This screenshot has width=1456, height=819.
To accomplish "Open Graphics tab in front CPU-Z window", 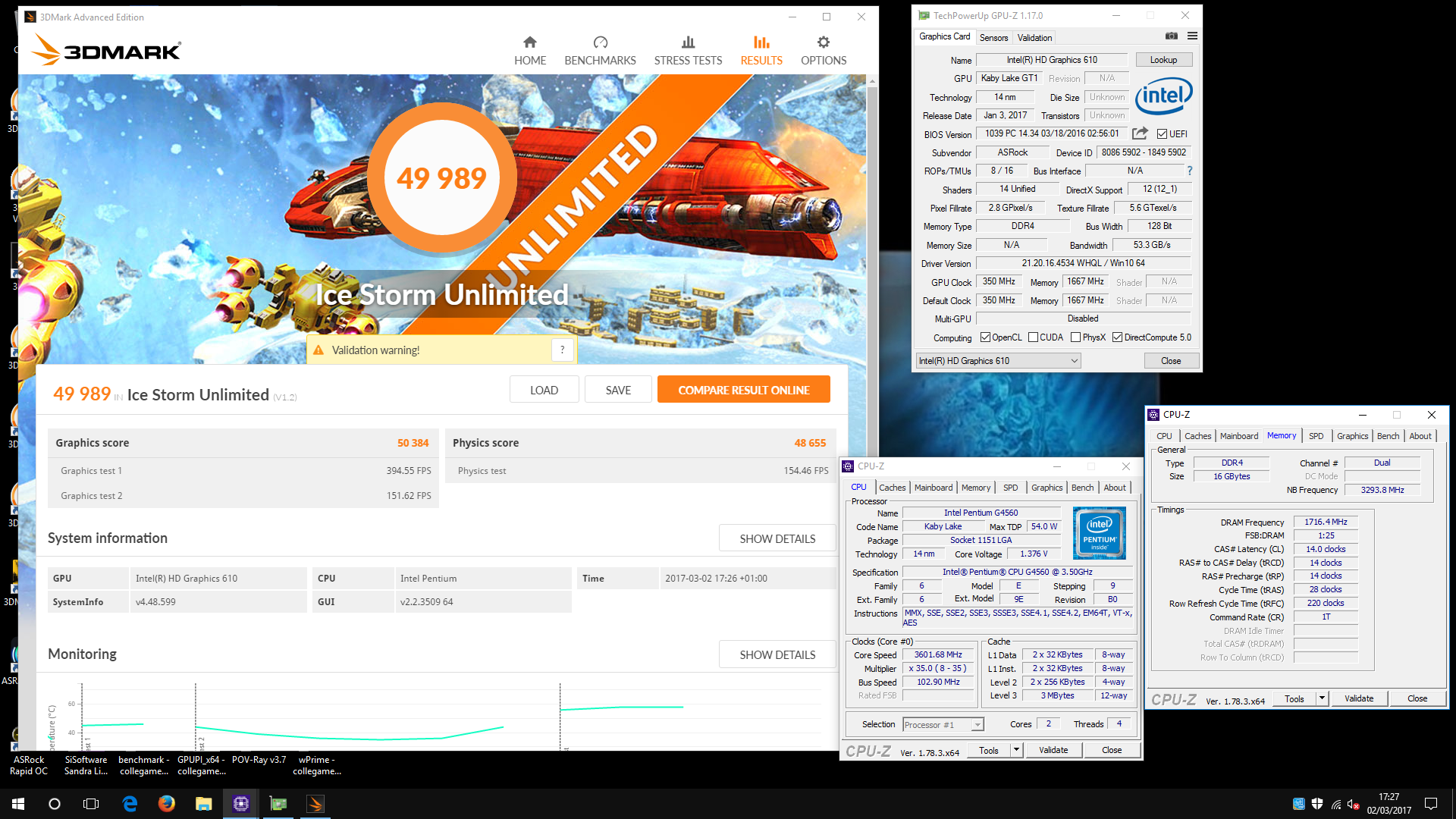I will [1046, 488].
